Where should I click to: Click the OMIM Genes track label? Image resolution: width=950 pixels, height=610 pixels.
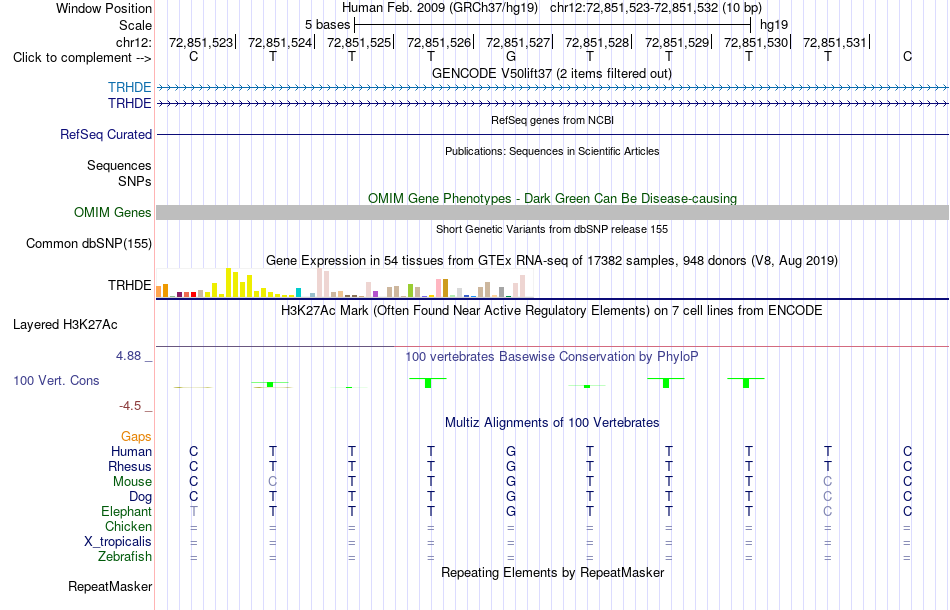click(x=113, y=213)
